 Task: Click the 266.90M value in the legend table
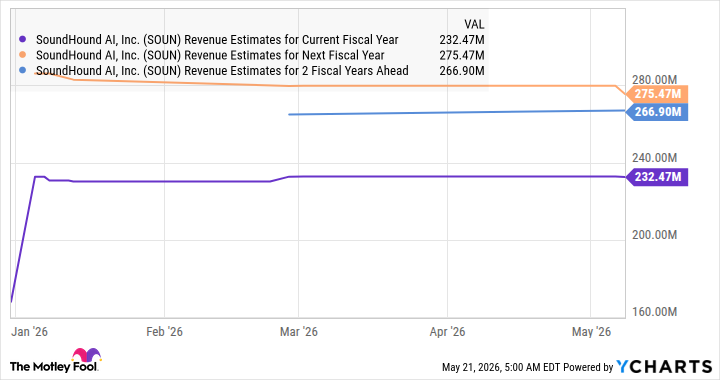tap(461, 71)
